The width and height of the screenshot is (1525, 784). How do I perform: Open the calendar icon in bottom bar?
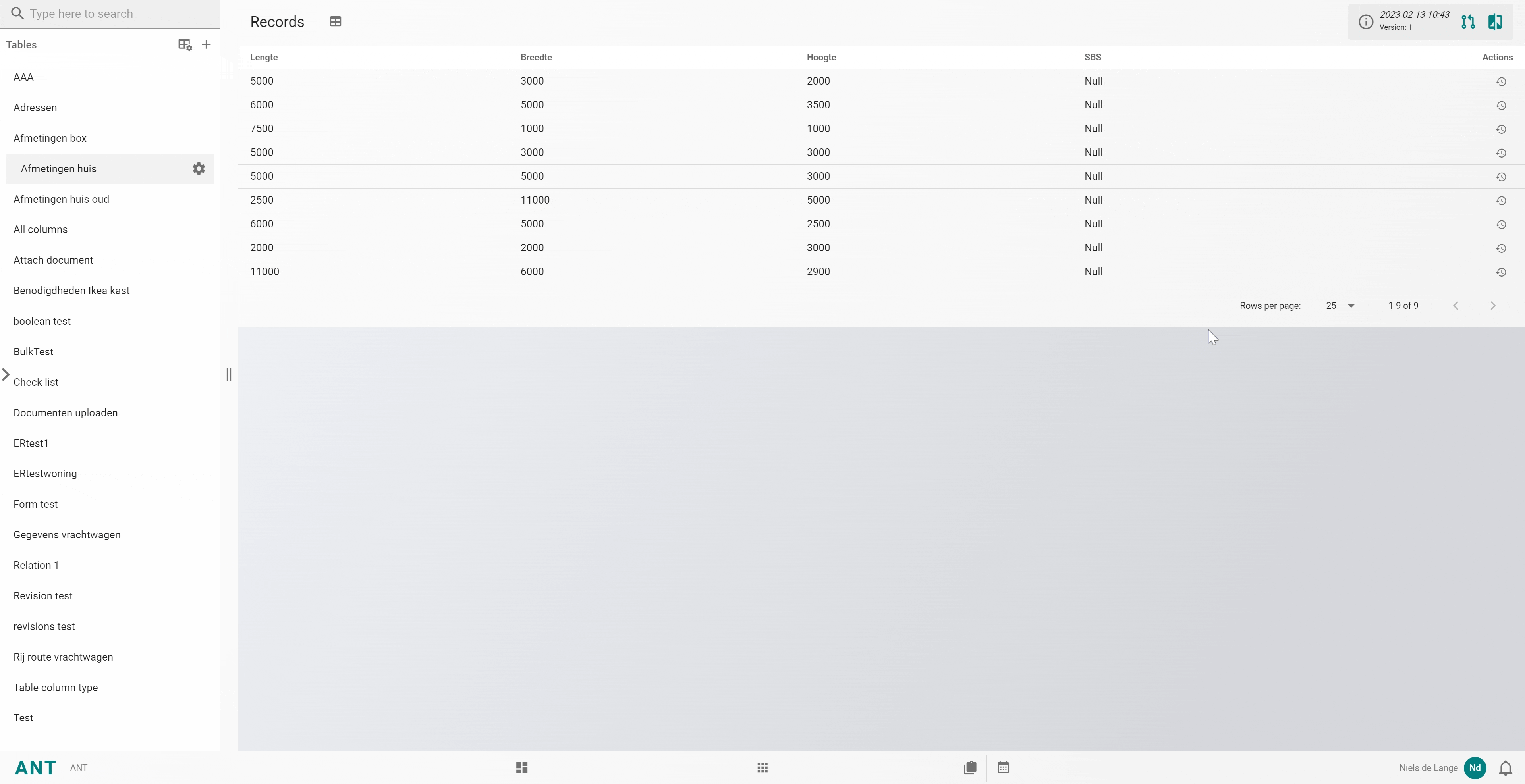pos(1003,767)
